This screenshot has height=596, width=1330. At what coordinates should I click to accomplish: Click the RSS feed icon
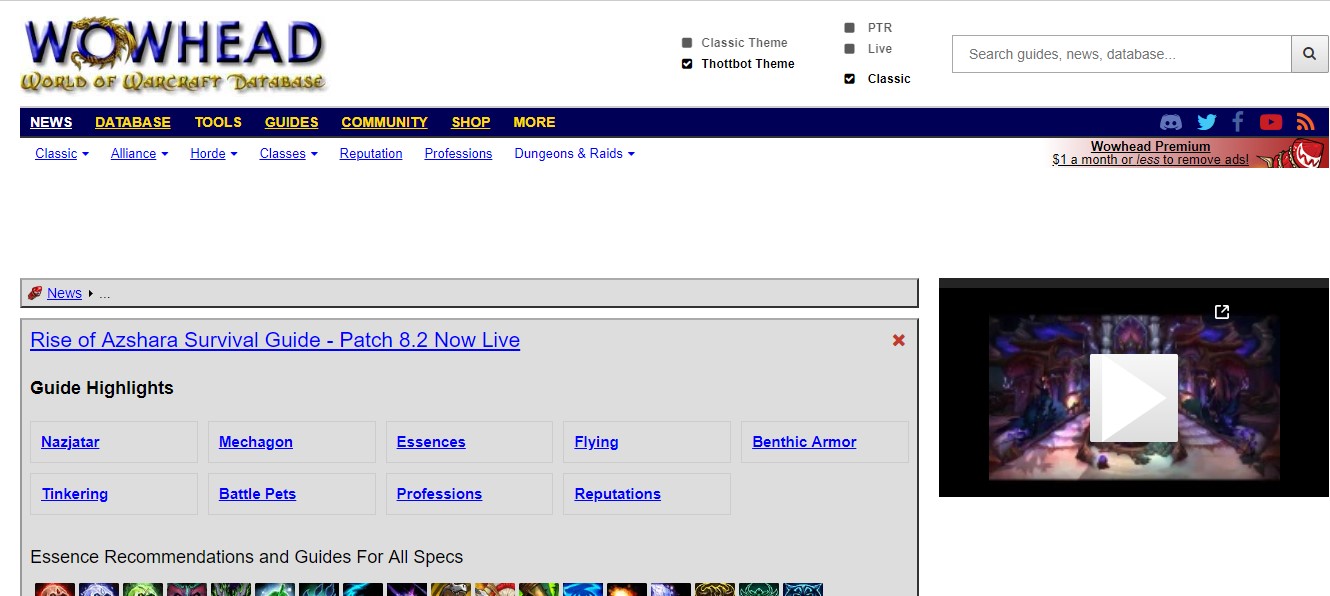pos(1305,122)
